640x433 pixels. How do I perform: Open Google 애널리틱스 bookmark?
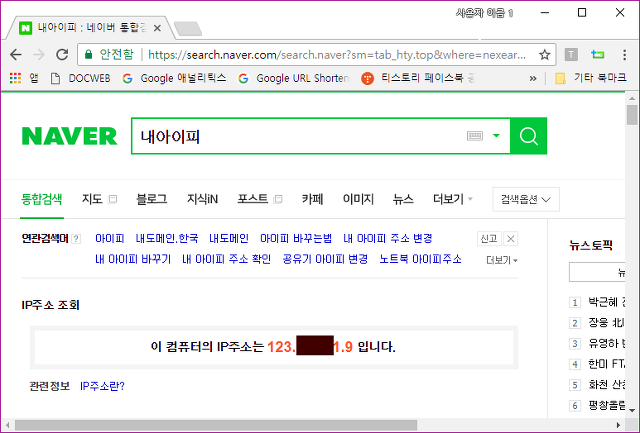(x=174, y=78)
